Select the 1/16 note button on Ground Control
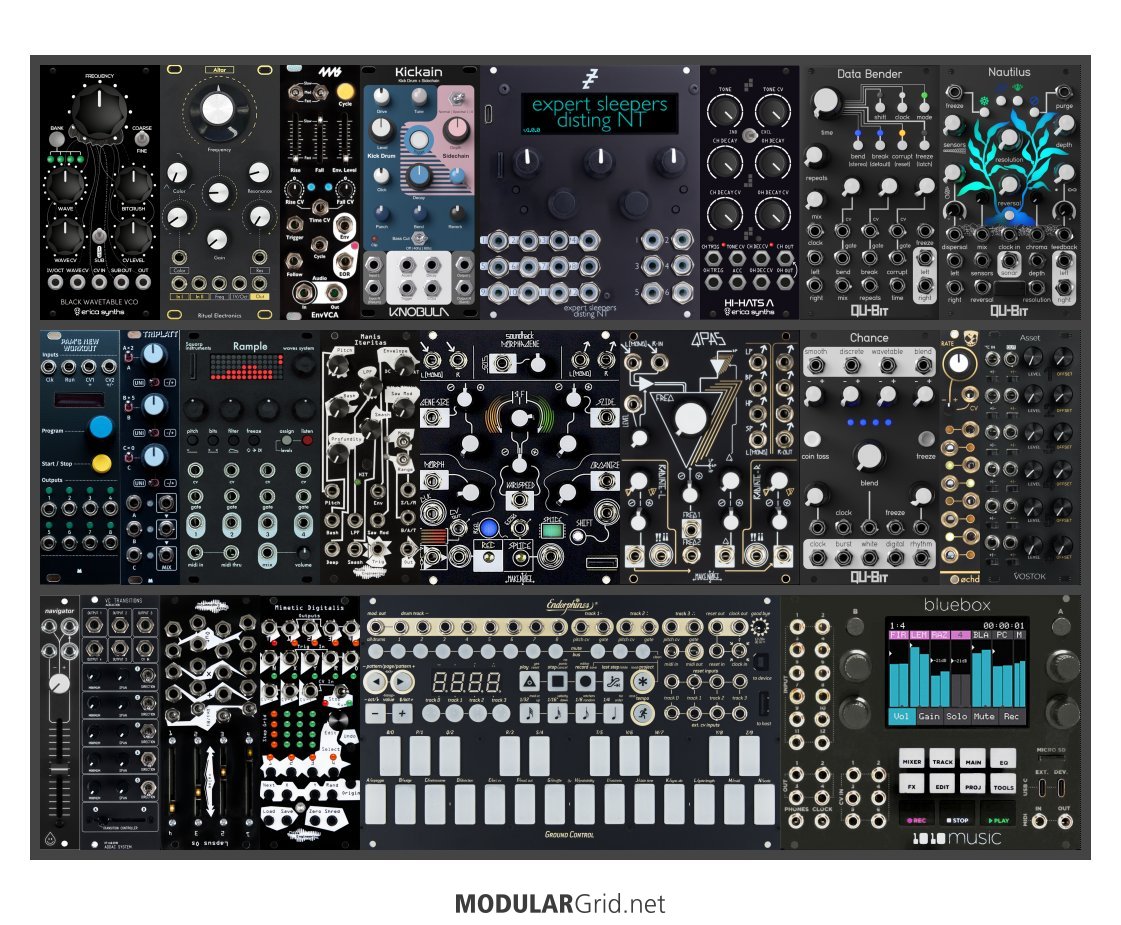 557,713
